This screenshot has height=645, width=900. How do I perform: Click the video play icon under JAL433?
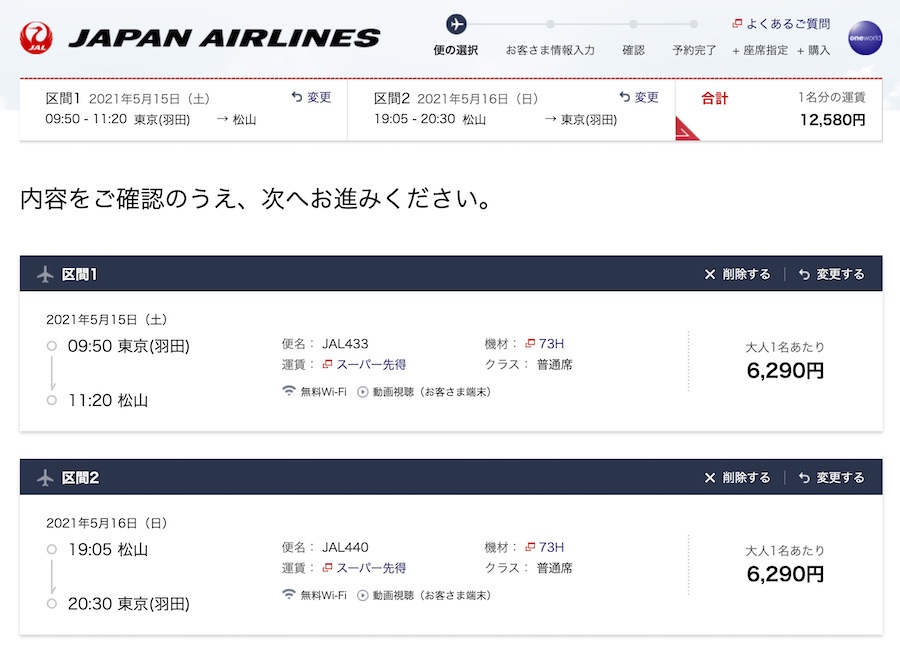[363, 392]
